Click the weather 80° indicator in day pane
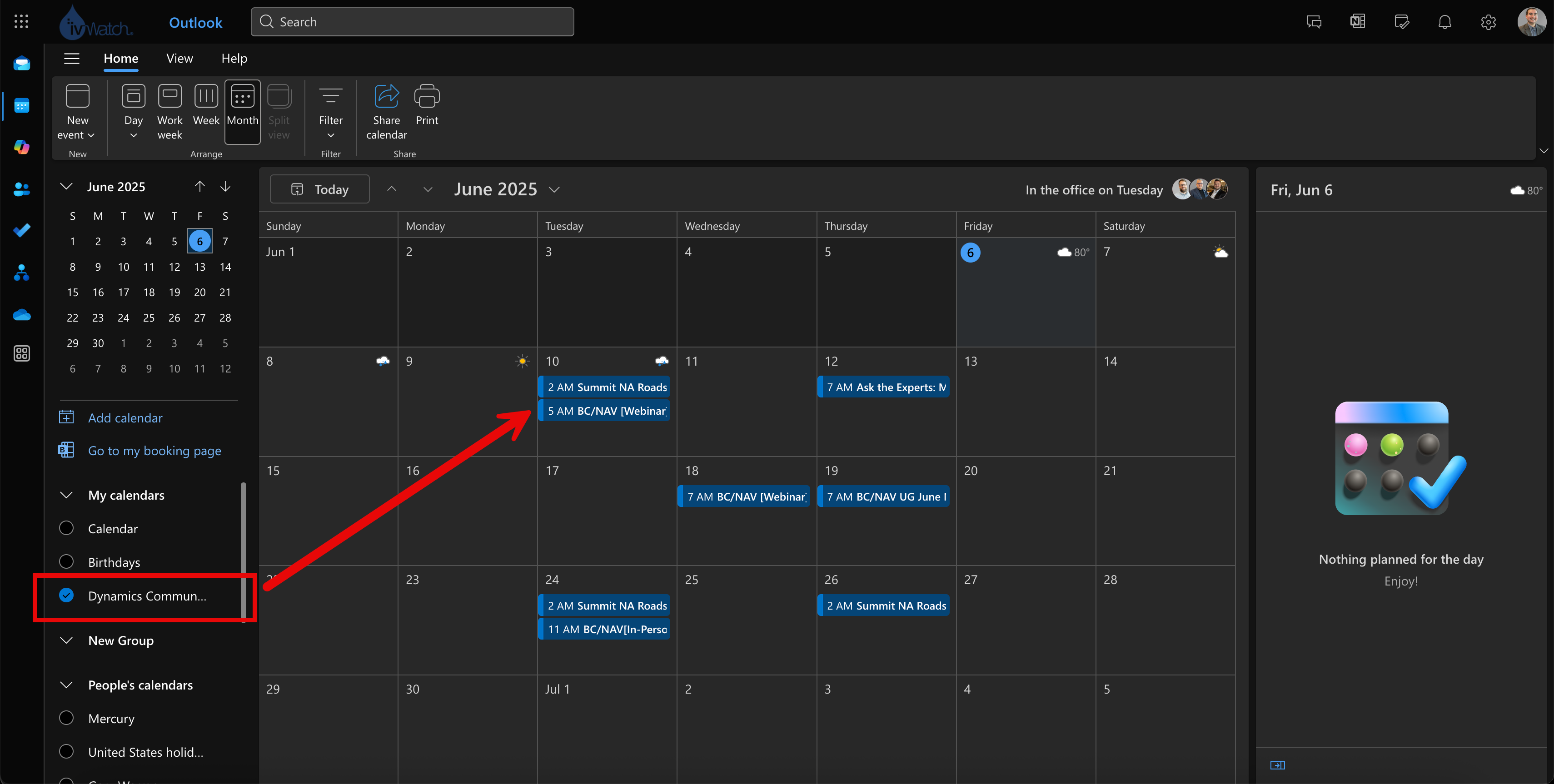1554x784 pixels. point(1526,191)
